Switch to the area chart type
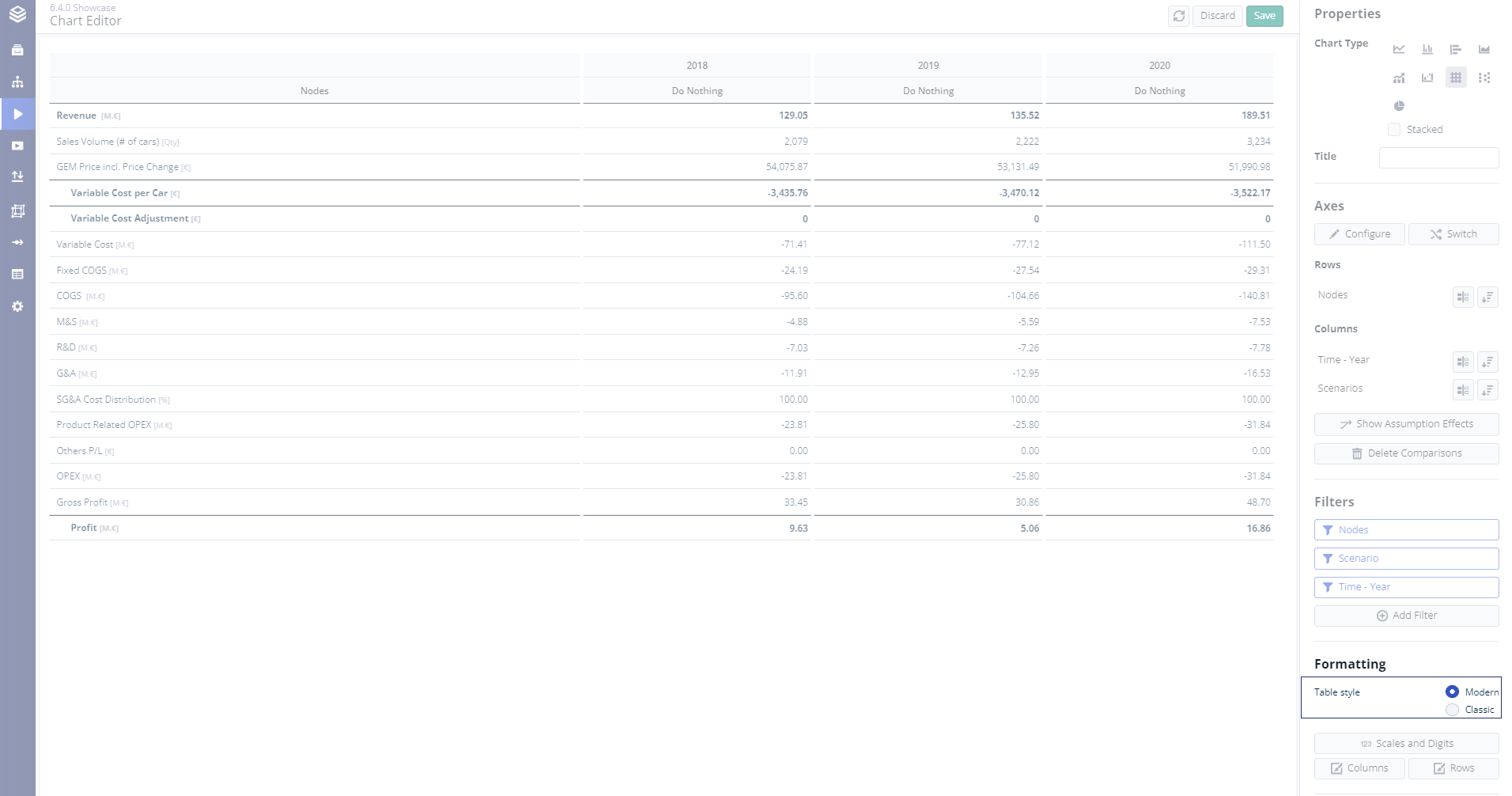1512x796 pixels. point(1484,49)
